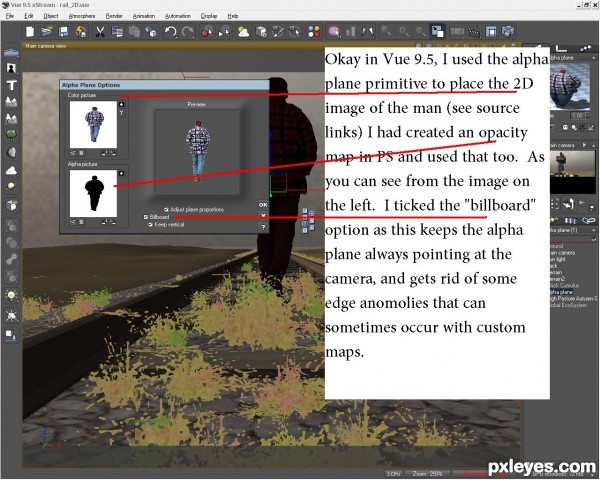Screen dimensions: 600x480
Task: Toggle the Billboard checkbox
Action: [146, 217]
